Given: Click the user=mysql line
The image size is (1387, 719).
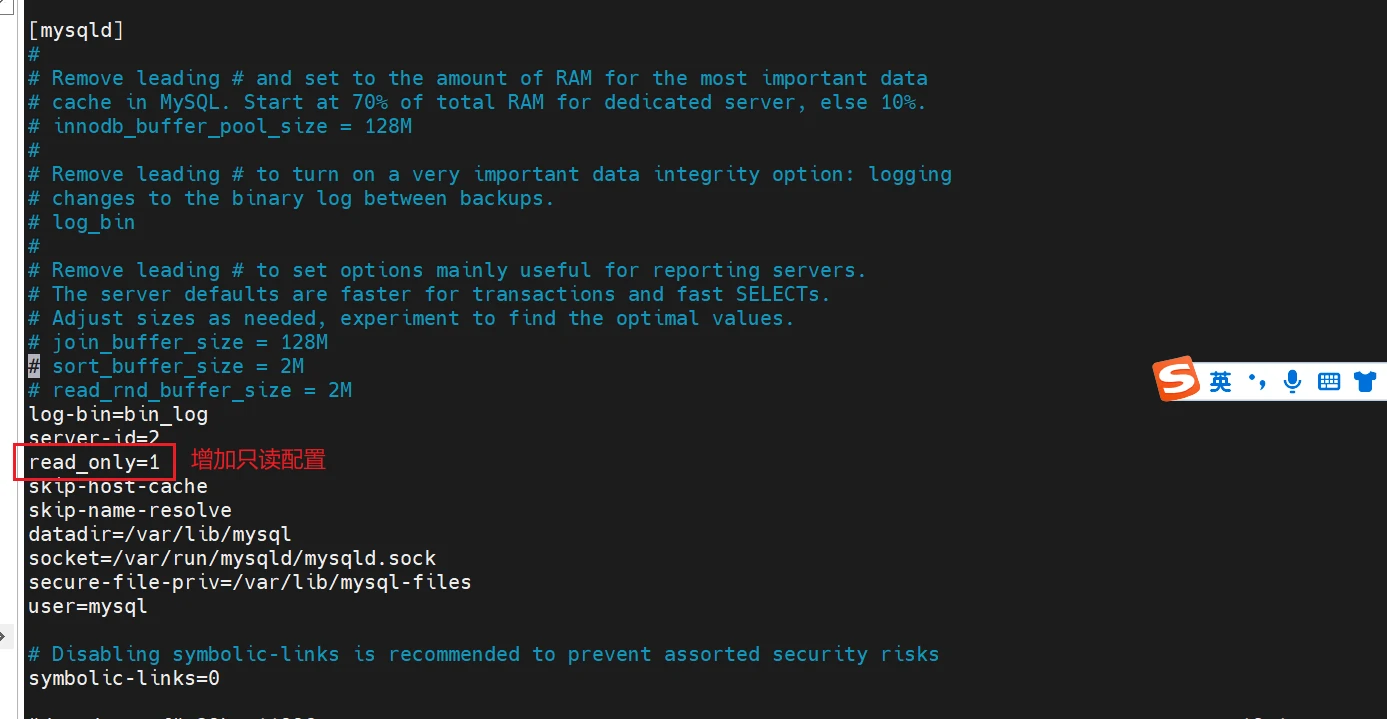Looking at the screenshot, I should (x=88, y=606).
